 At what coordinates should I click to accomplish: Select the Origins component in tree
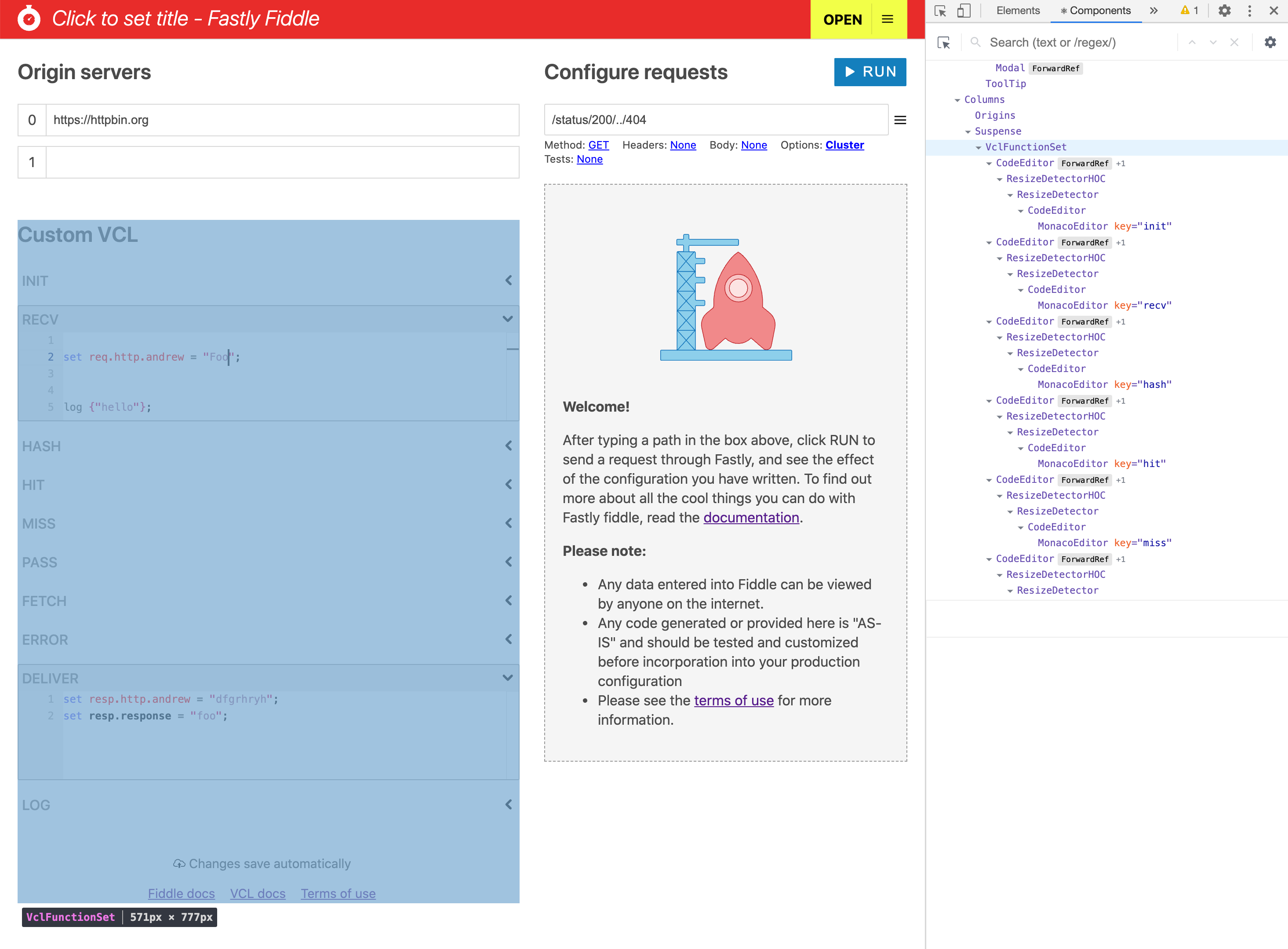click(x=994, y=116)
